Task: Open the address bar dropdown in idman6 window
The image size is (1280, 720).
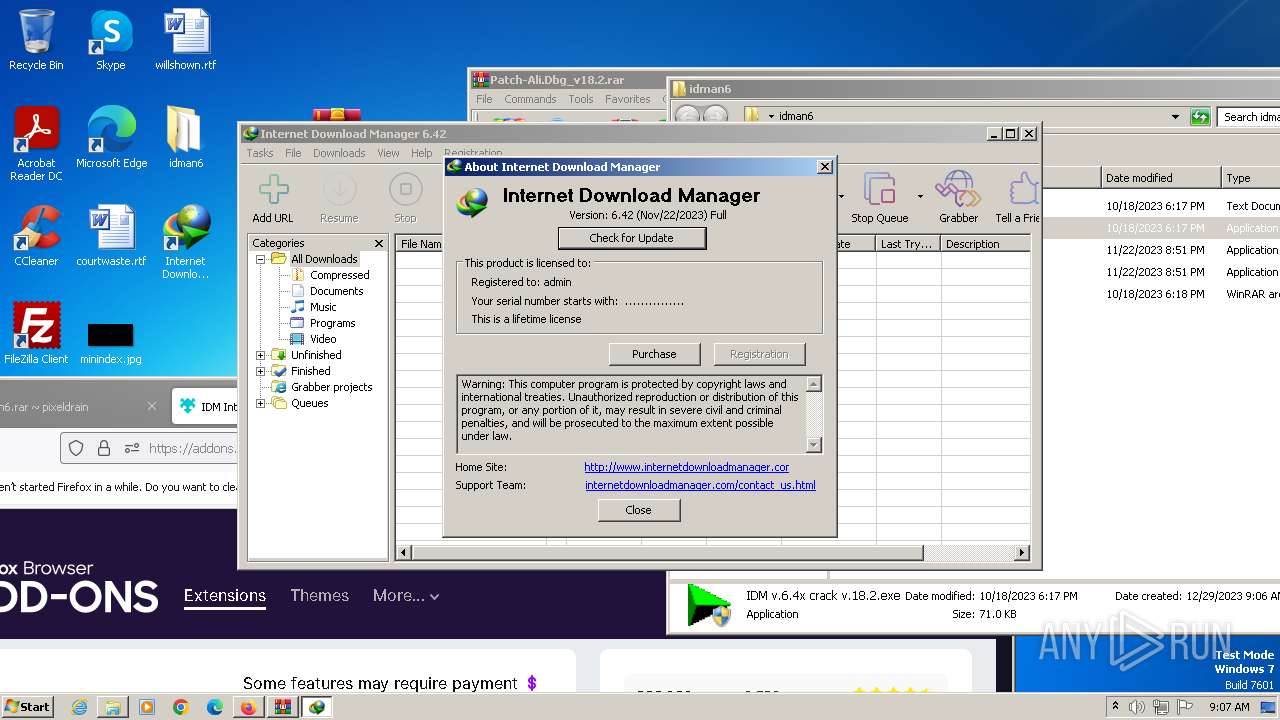Action: [x=1175, y=117]
